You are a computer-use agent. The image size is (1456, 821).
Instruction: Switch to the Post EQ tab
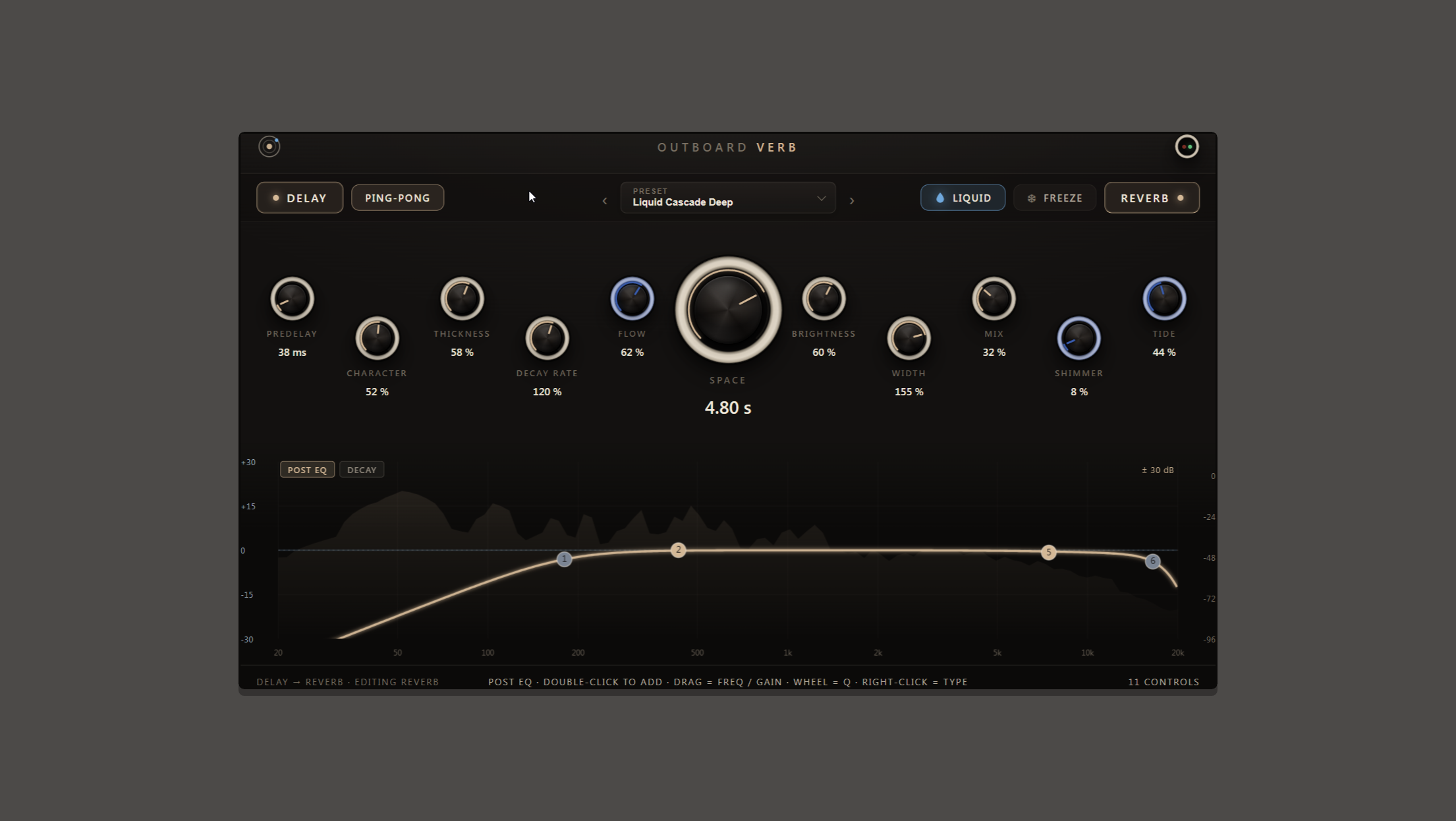[307, 470]
